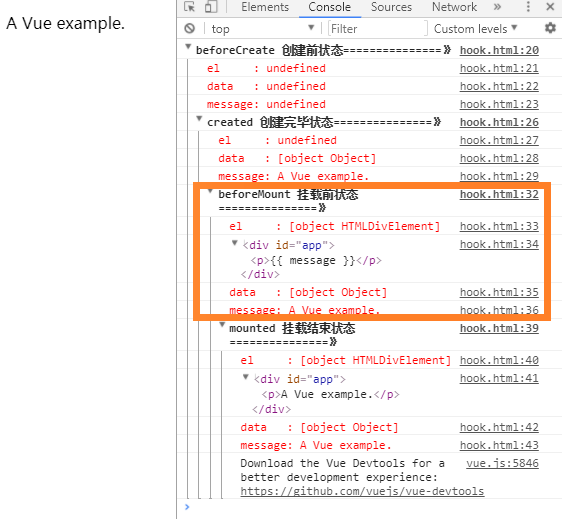Open the DevTools three-dot menu

pos(528,7)
